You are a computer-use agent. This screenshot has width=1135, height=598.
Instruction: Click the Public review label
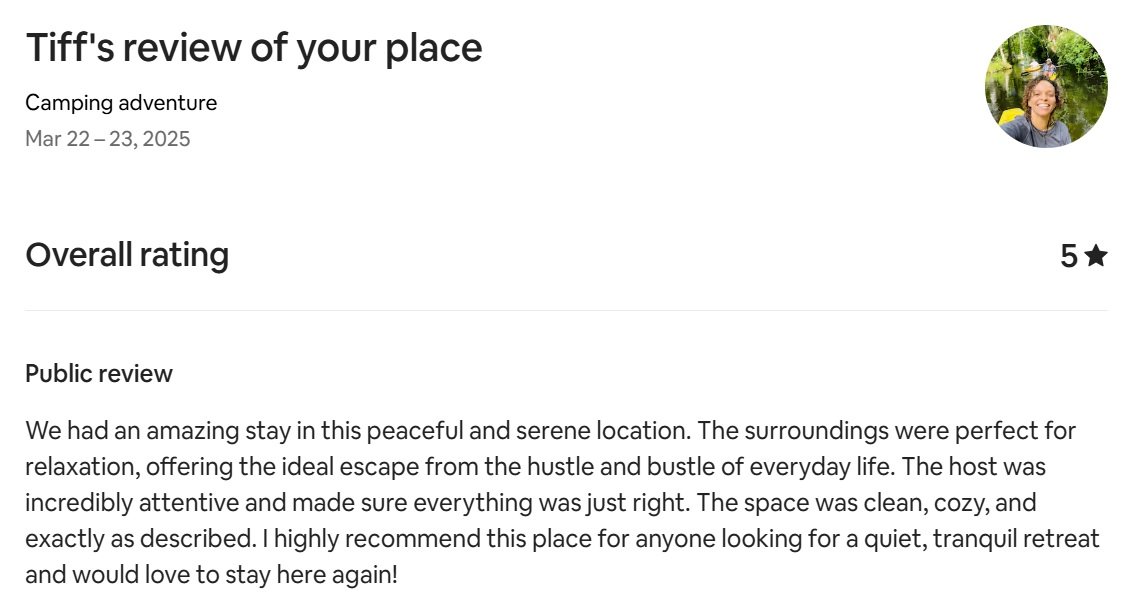pos(99,374)
